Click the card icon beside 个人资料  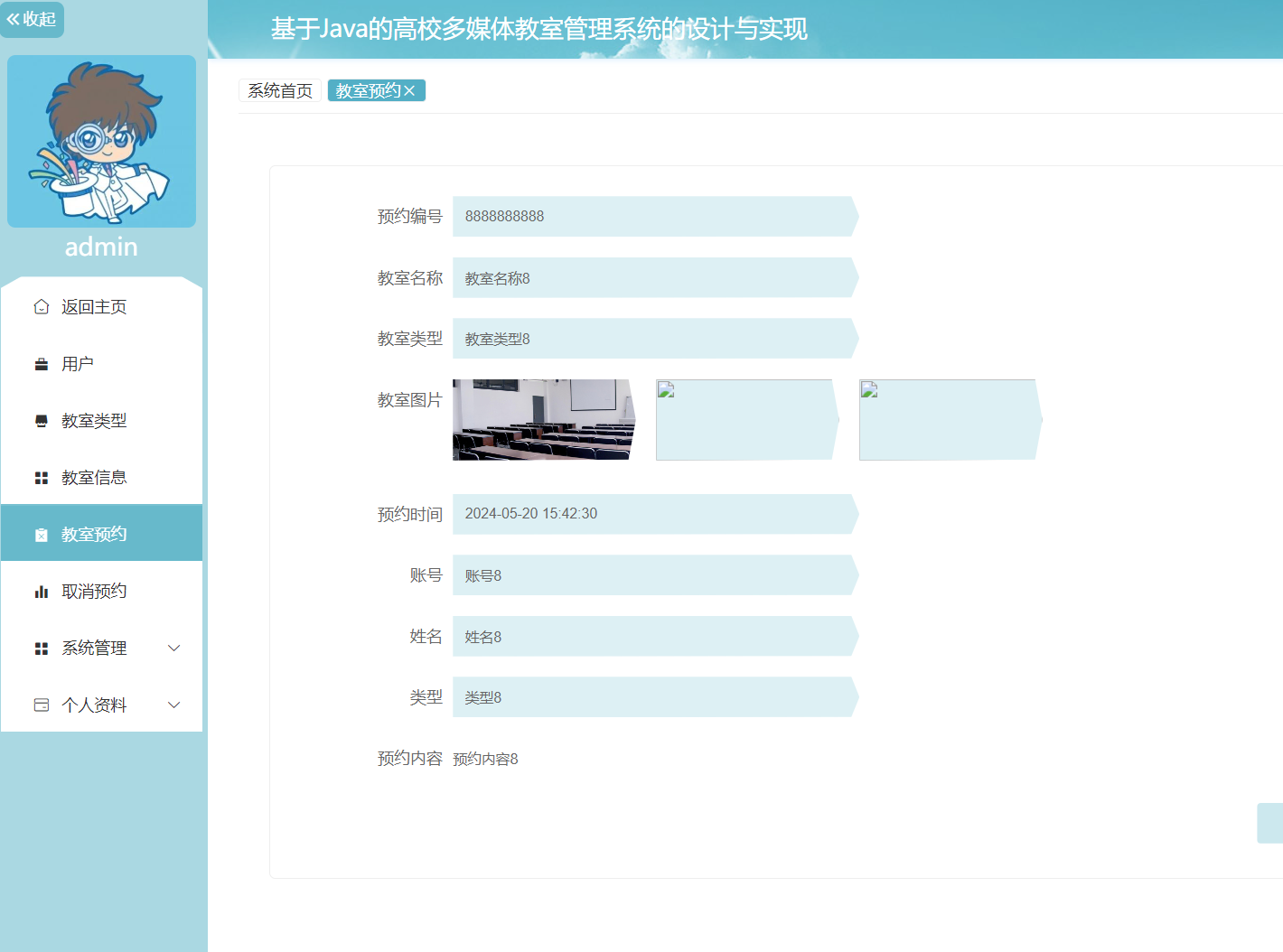coord(42,705)
